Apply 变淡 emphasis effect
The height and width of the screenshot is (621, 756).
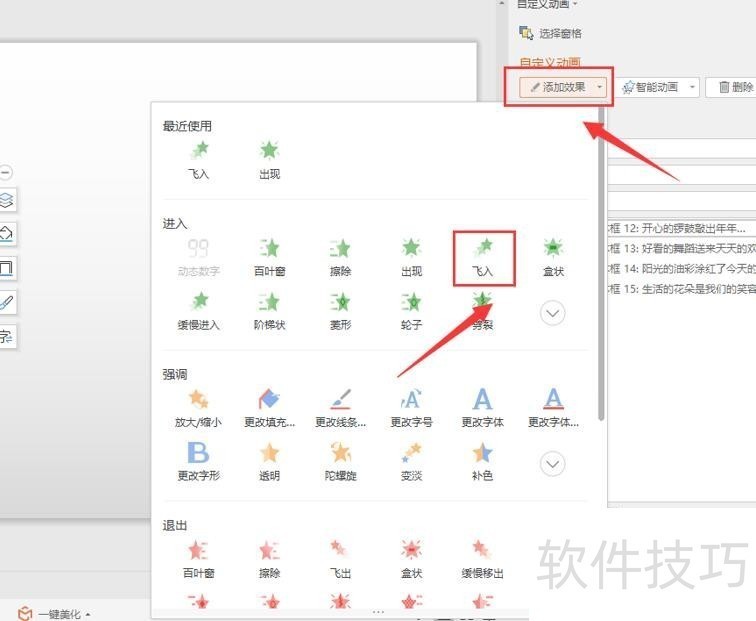(411, 462)
